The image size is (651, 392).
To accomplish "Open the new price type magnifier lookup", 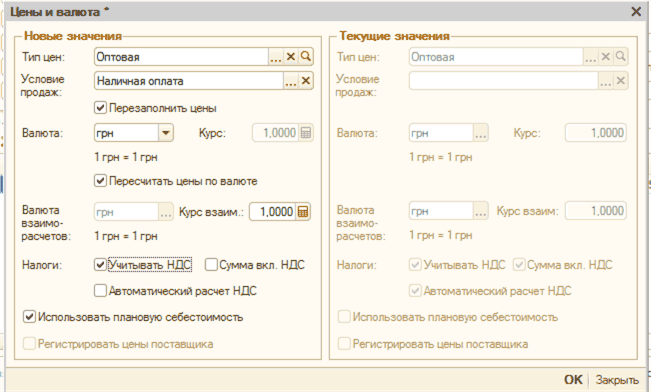I will [x=306, y=56].
